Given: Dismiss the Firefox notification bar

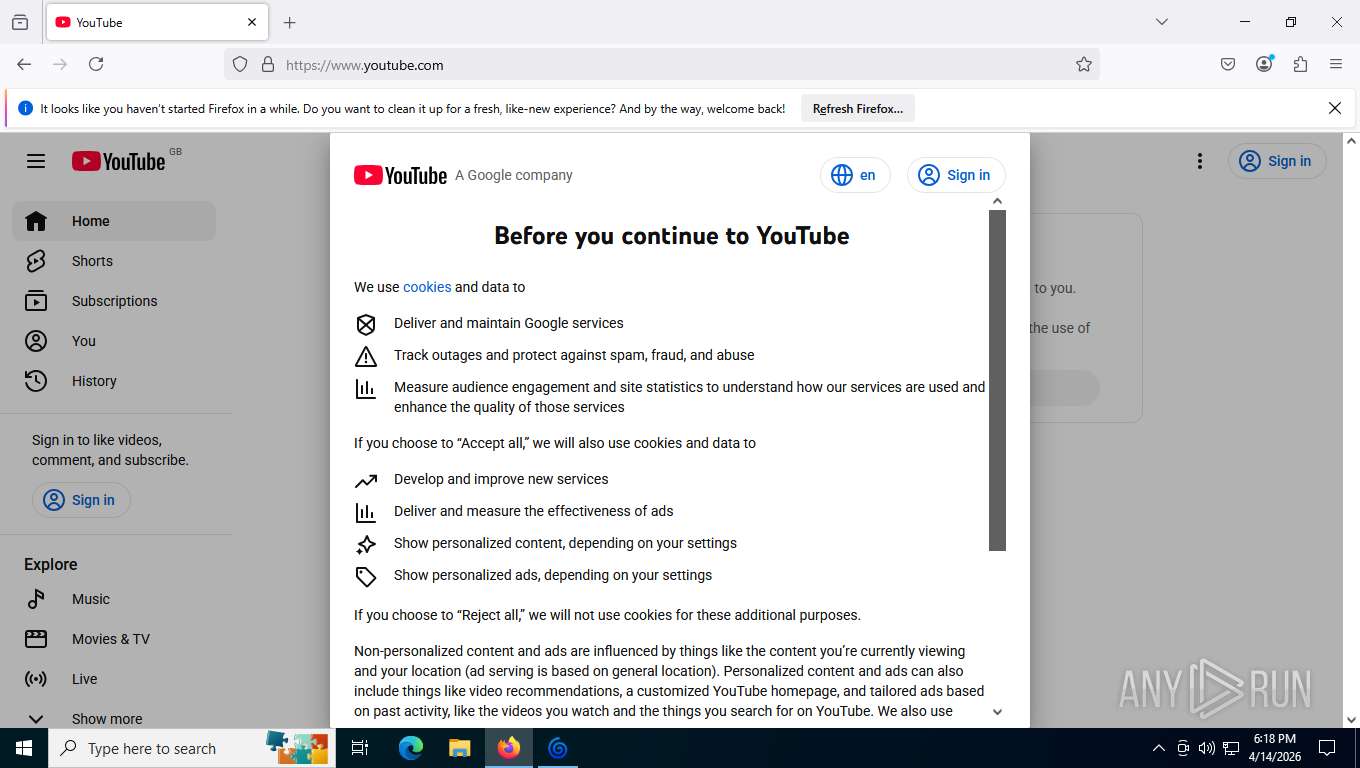Looking at the screenshot, I should [x=1334, y=108].
